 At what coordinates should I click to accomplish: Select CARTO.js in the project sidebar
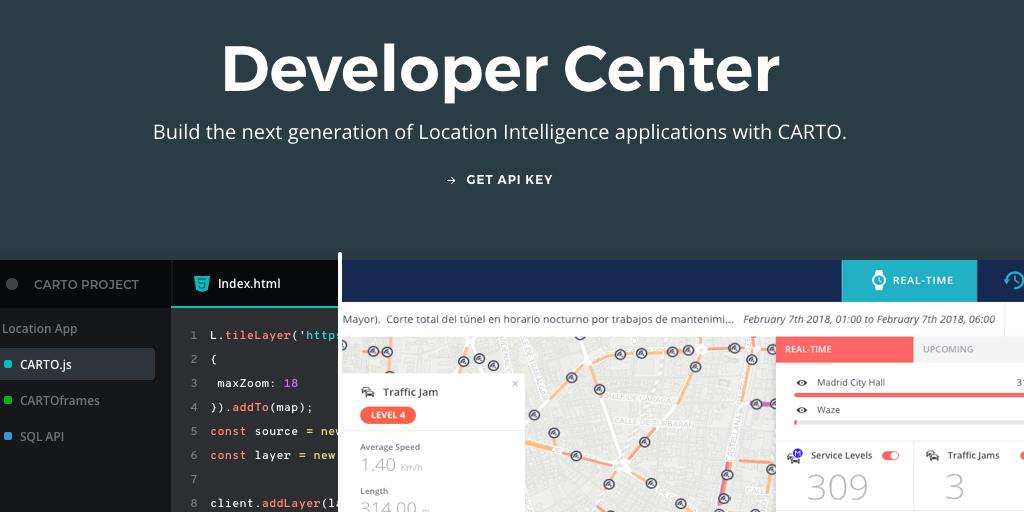click(77, 364)
